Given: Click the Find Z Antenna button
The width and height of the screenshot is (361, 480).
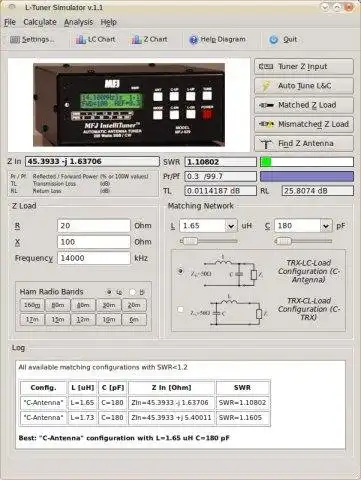Looking at the screenshot, I should point(304,144).
